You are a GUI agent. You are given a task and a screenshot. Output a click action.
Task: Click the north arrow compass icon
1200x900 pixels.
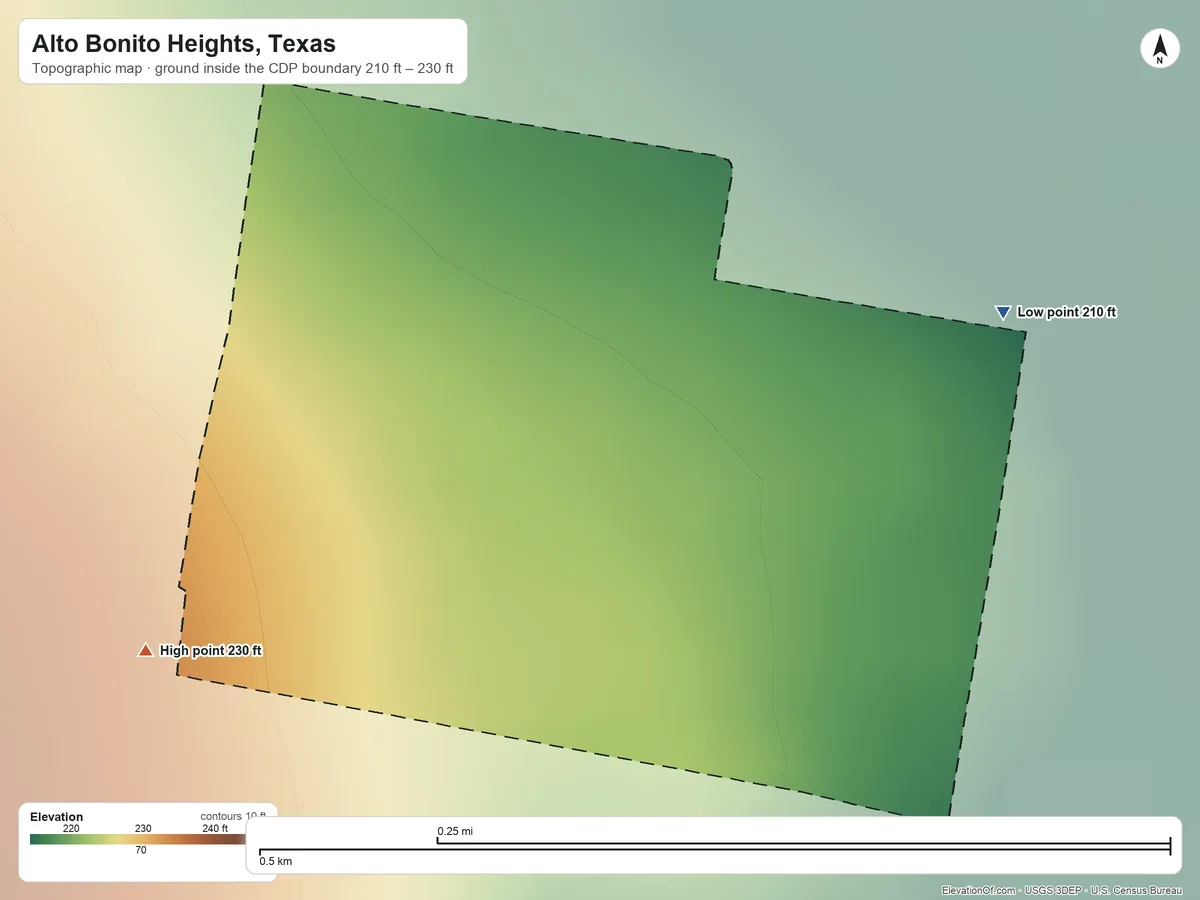[1160, 49]
